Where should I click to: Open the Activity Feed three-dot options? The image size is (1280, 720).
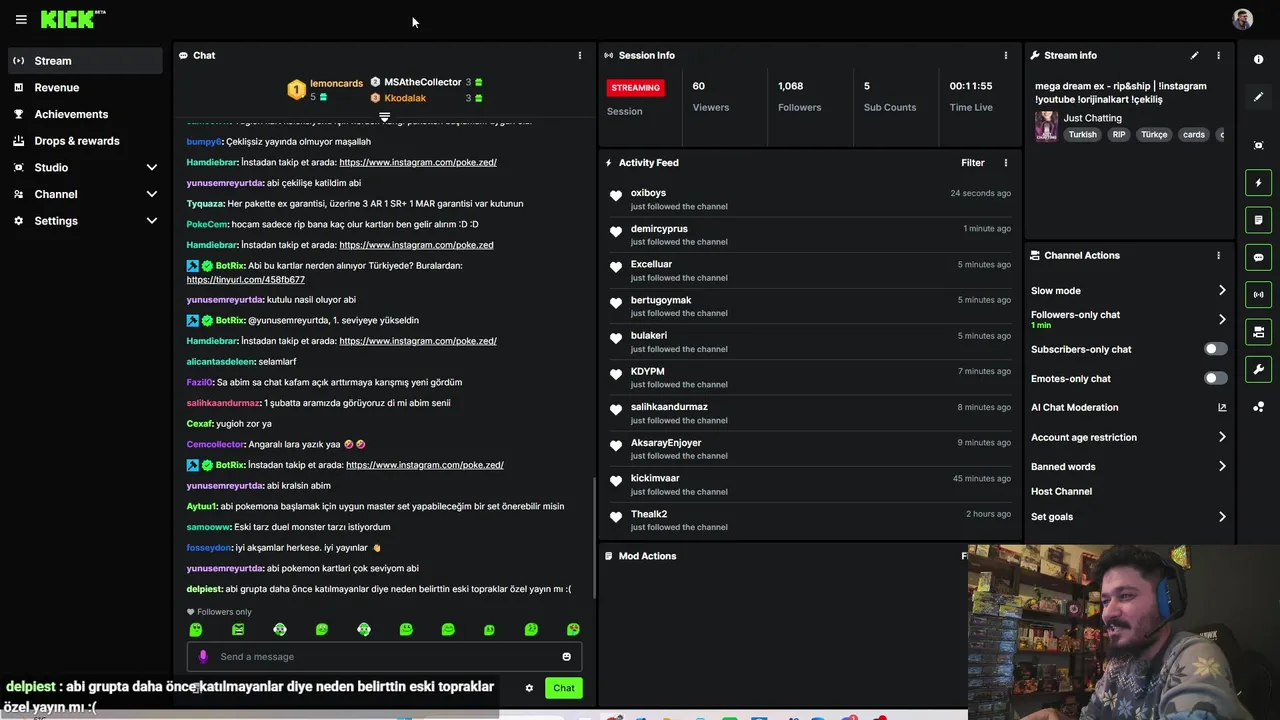point(1006,163)
